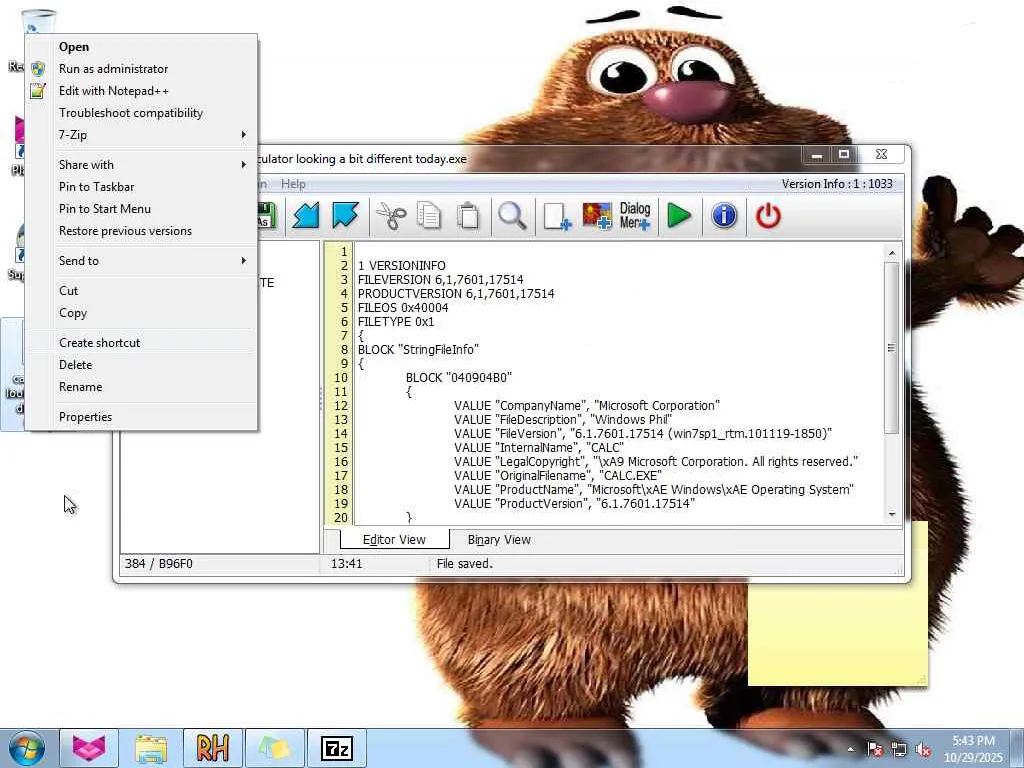Image resolution: width=1024 pixels, height=768 pixels.
Task: Click the Save As toolbar icon
Action: tap(266, 216)
